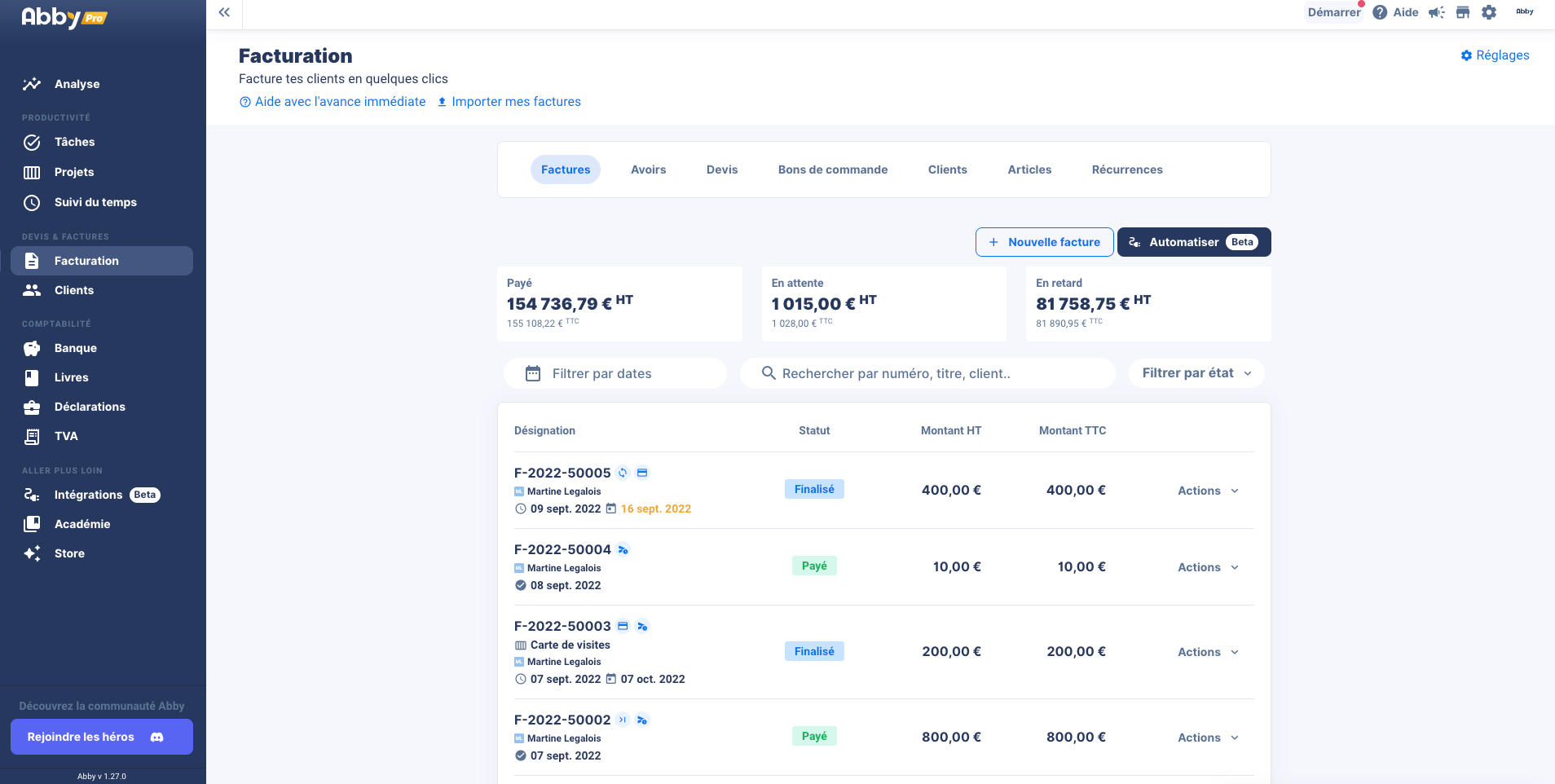Select the TVA icon in the sidebar
1555x784 pixels.
32,436
